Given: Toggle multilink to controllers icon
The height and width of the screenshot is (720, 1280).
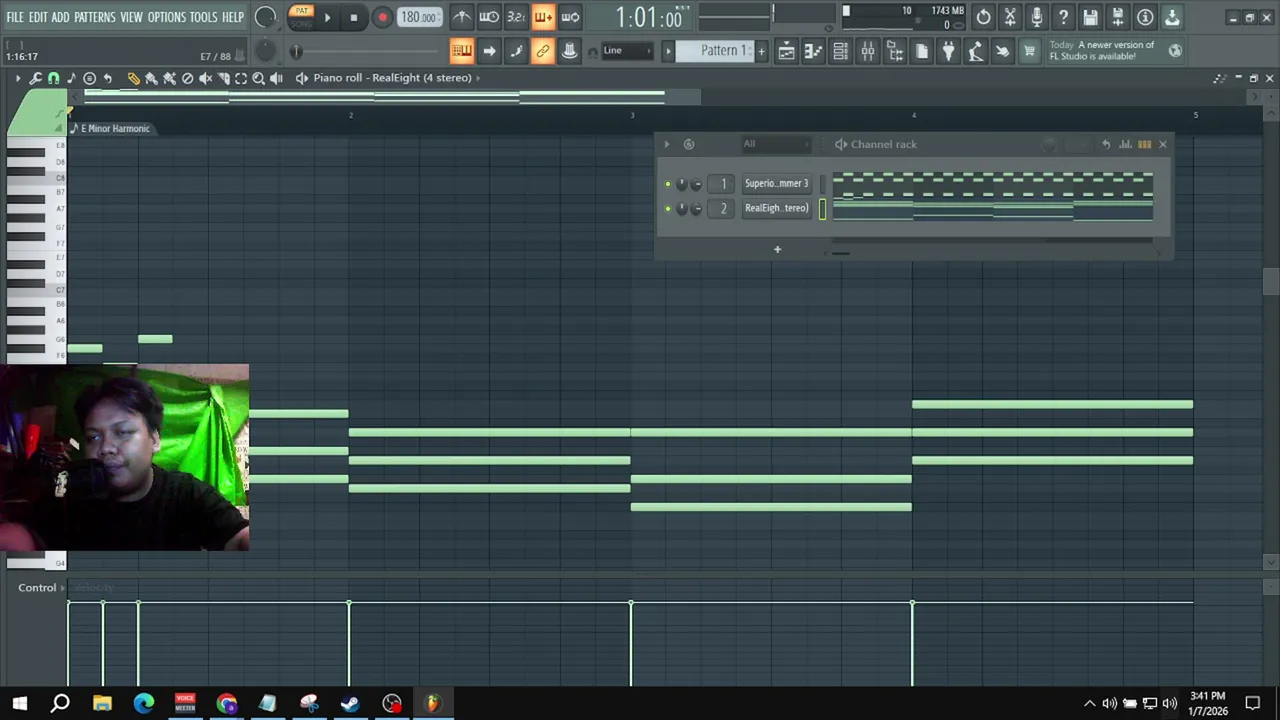Looking at the screenshot, I should point(570,51).
